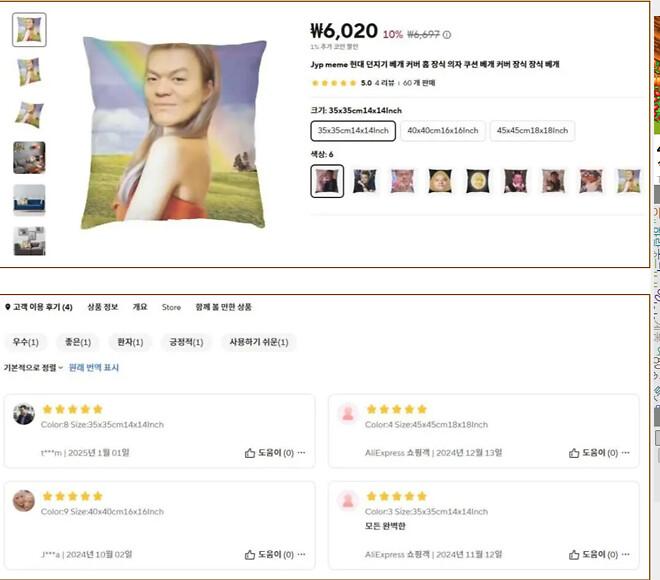The width and height of the screenshot is (660, 580).
Task: Select the 35x35cm14x14Inch size option
Action: coord(353,130)
